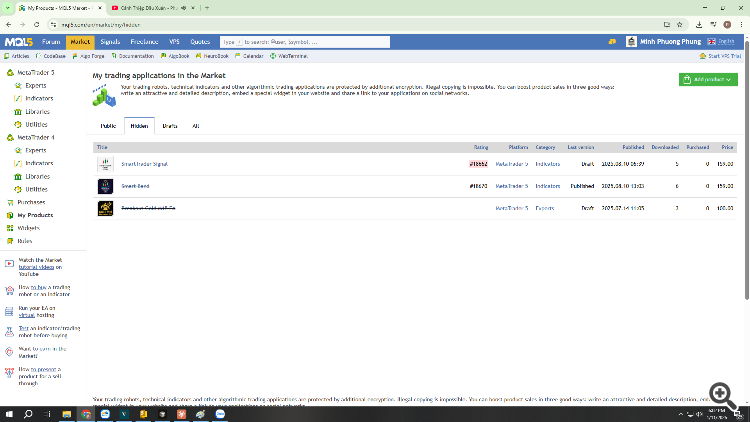Open the AlgoBook link
Image resolution: width=750 pixels, height=422 pixels.
175,56
